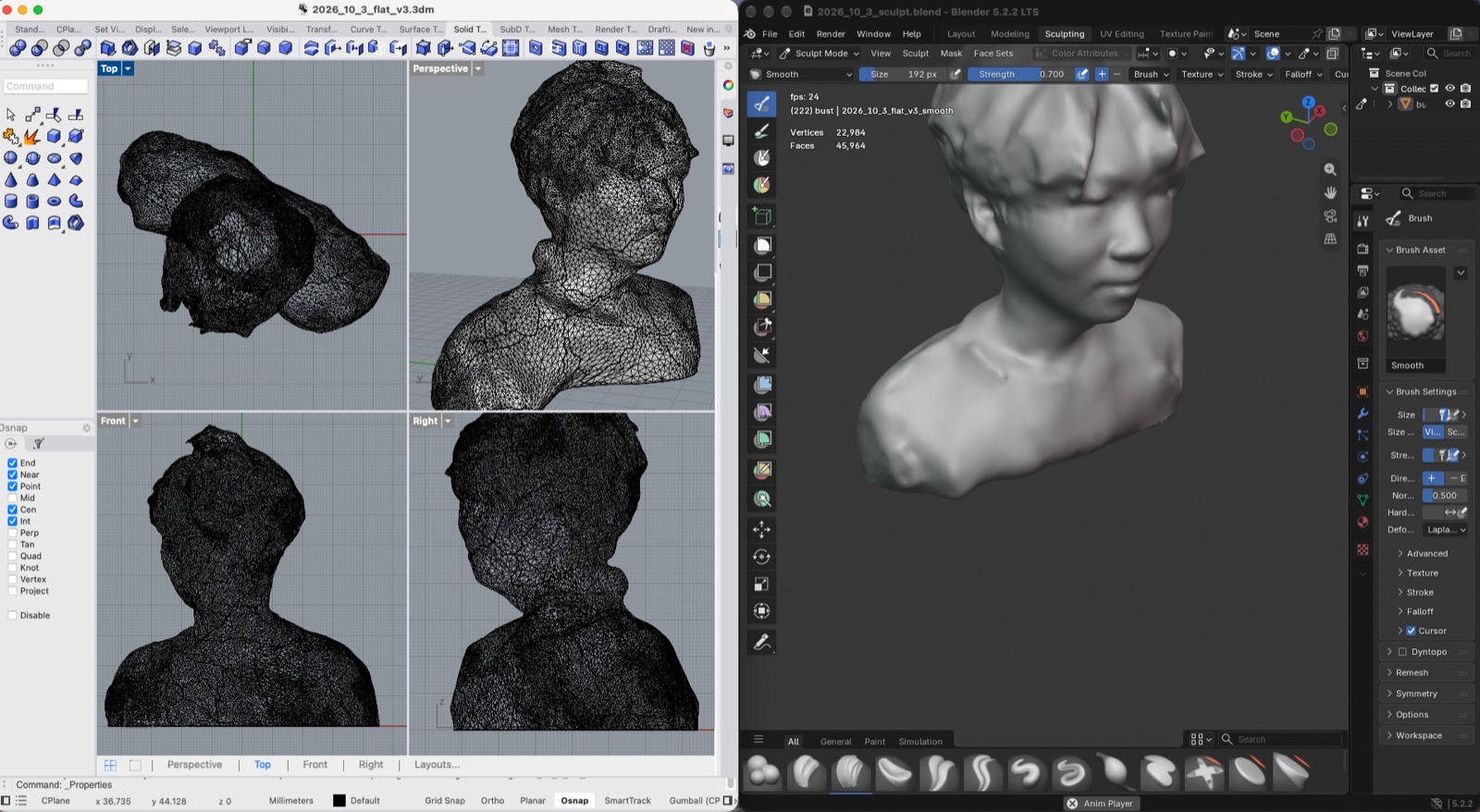Viewport: 1480px width, 812px height.
Task: Select the Annotate pencil tool in Blender
Action: (x=761, y=642)
